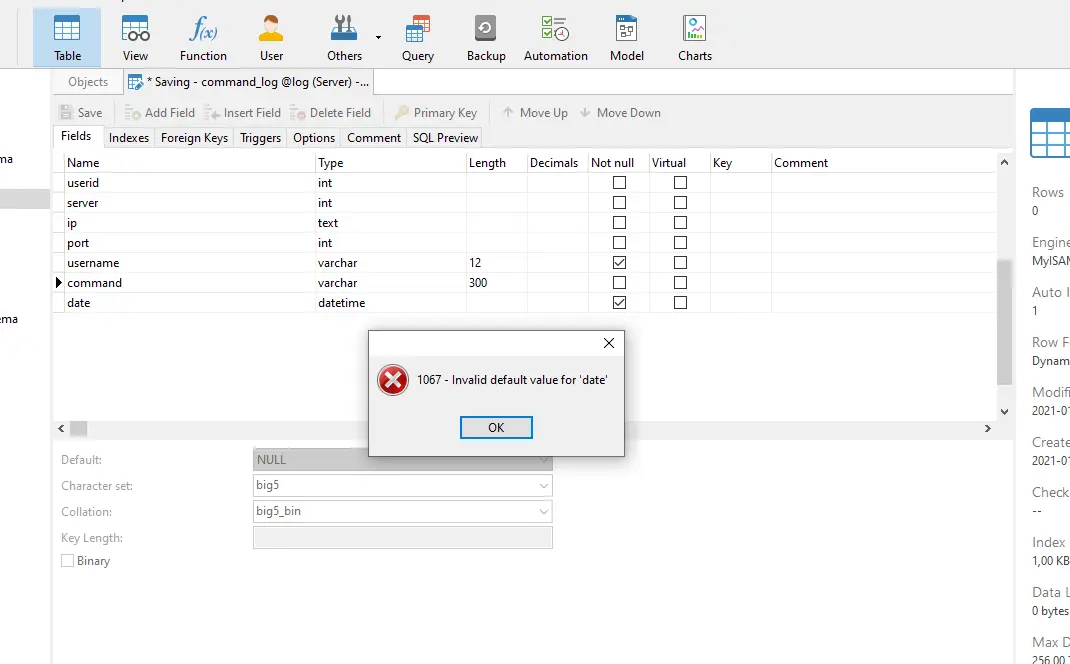Open the Table objects icon
Screen dimensions: 1070x664
click(x=67, y=37)
